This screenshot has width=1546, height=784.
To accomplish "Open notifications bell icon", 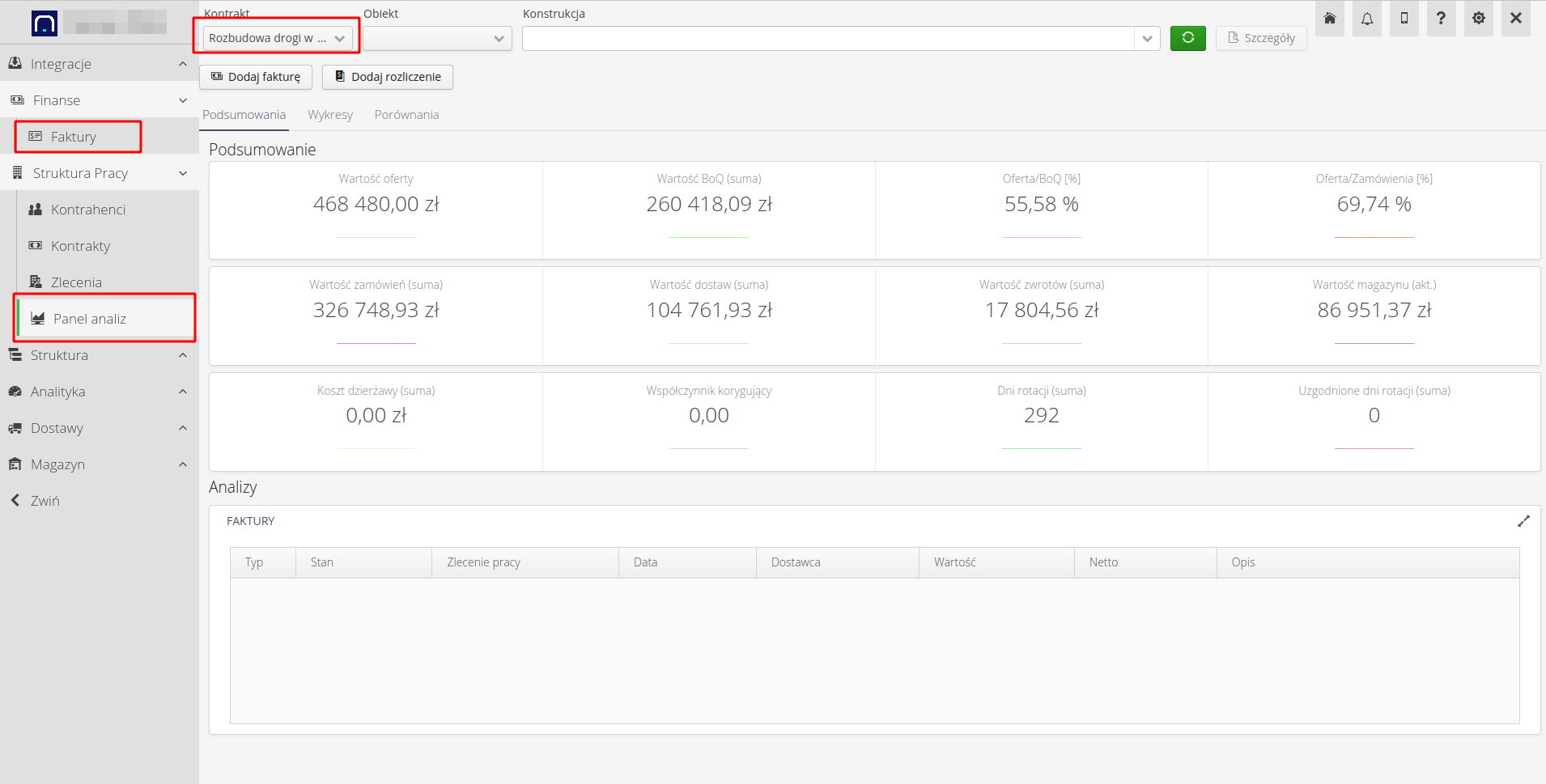I will [1367, 19].
